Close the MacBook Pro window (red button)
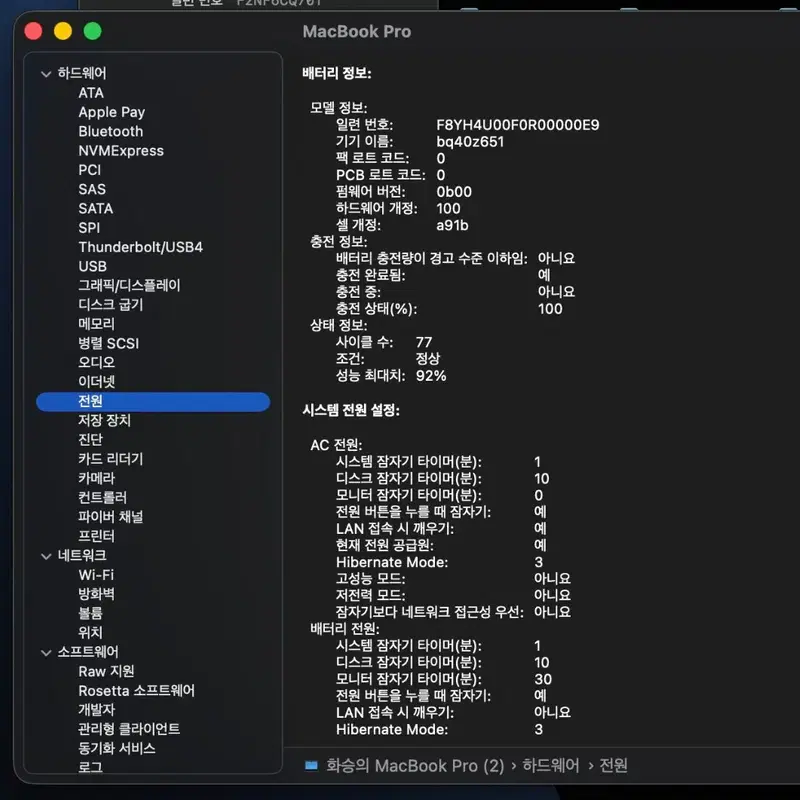The width and height of the screenshot is (800, 800). coord(33,31)
